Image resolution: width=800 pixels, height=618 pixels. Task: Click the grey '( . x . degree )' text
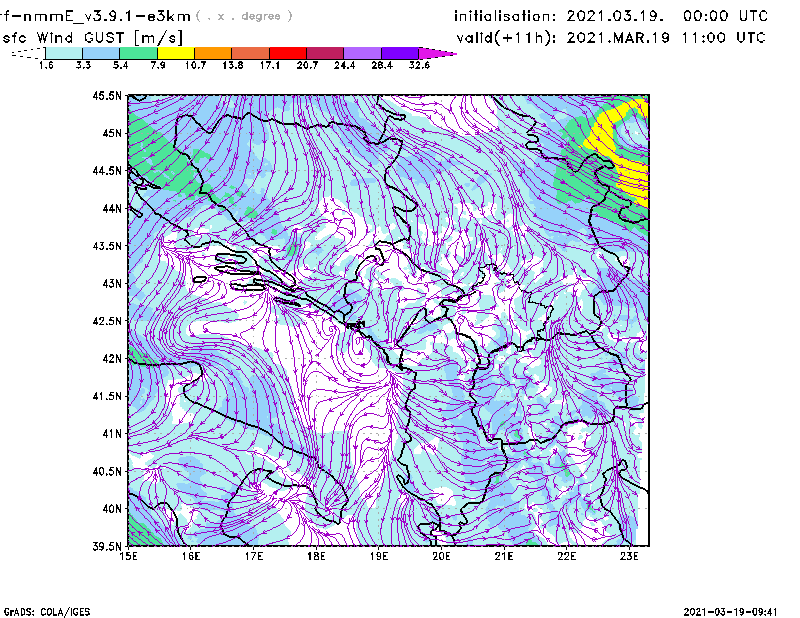pyautogui.click(x=244, y=16)
